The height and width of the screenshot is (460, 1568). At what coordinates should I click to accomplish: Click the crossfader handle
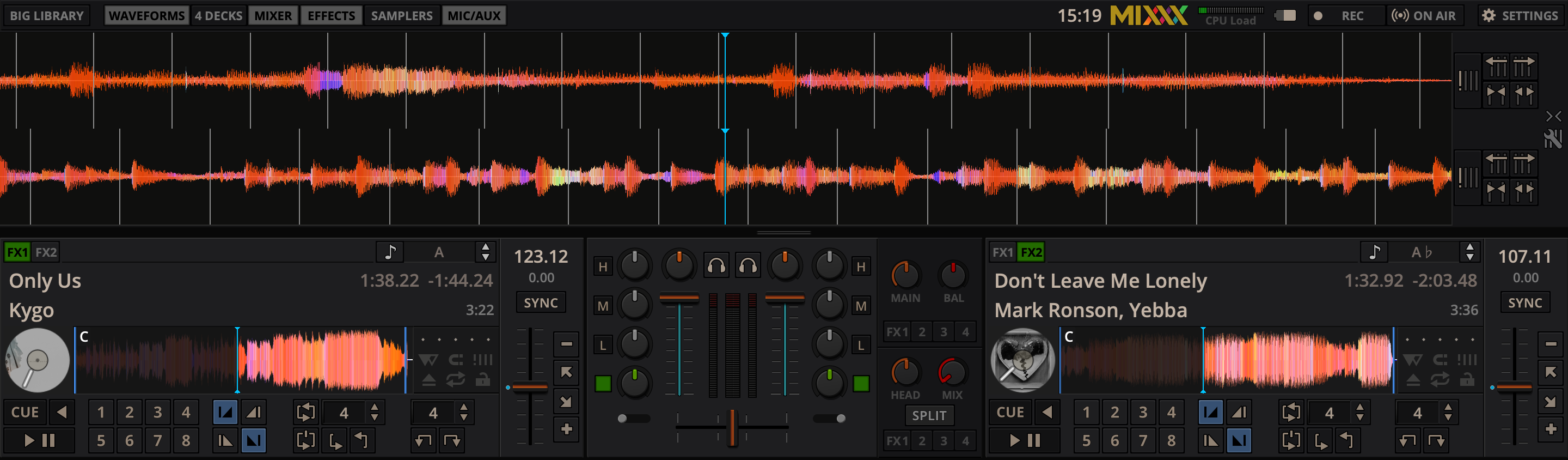click(x=732, y=427)
